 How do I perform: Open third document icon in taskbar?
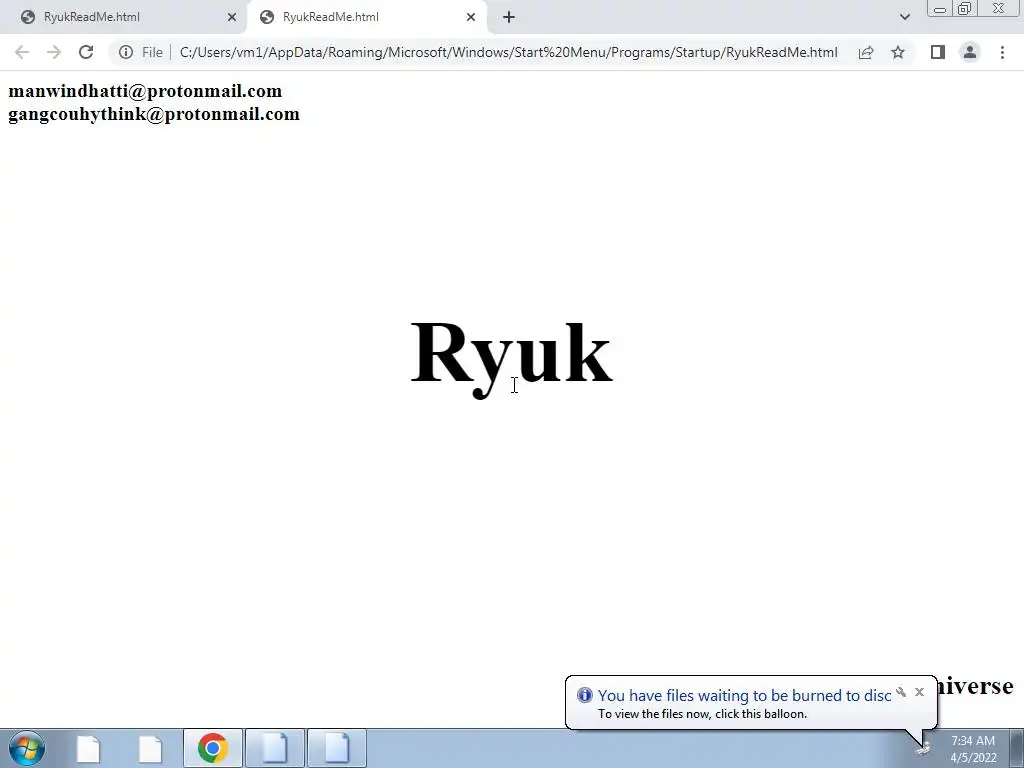pyautogui.click(x=275, y=748)
